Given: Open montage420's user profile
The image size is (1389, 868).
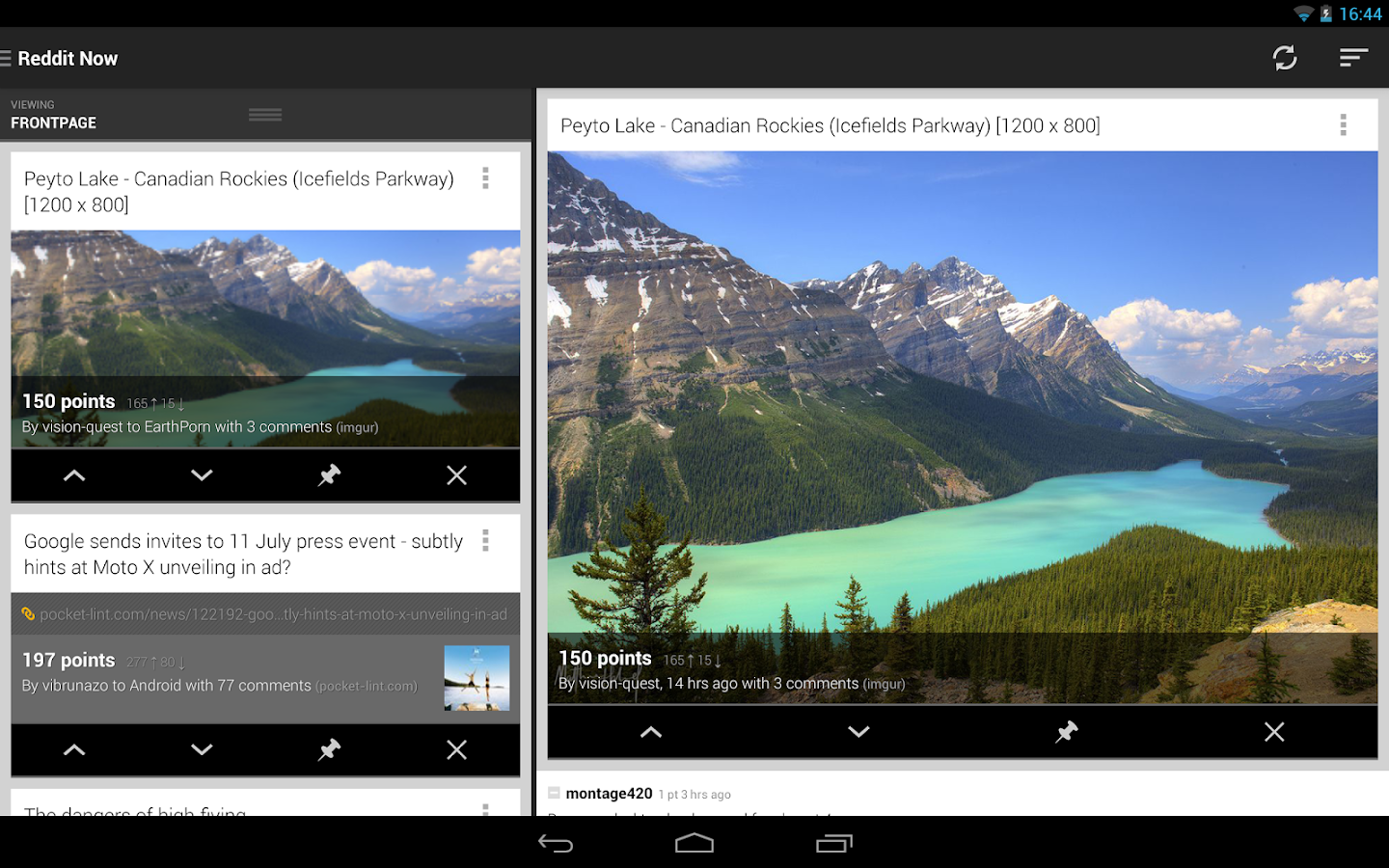Looking at the screenshot, I should pyautogui.click(x=609, y=794).
